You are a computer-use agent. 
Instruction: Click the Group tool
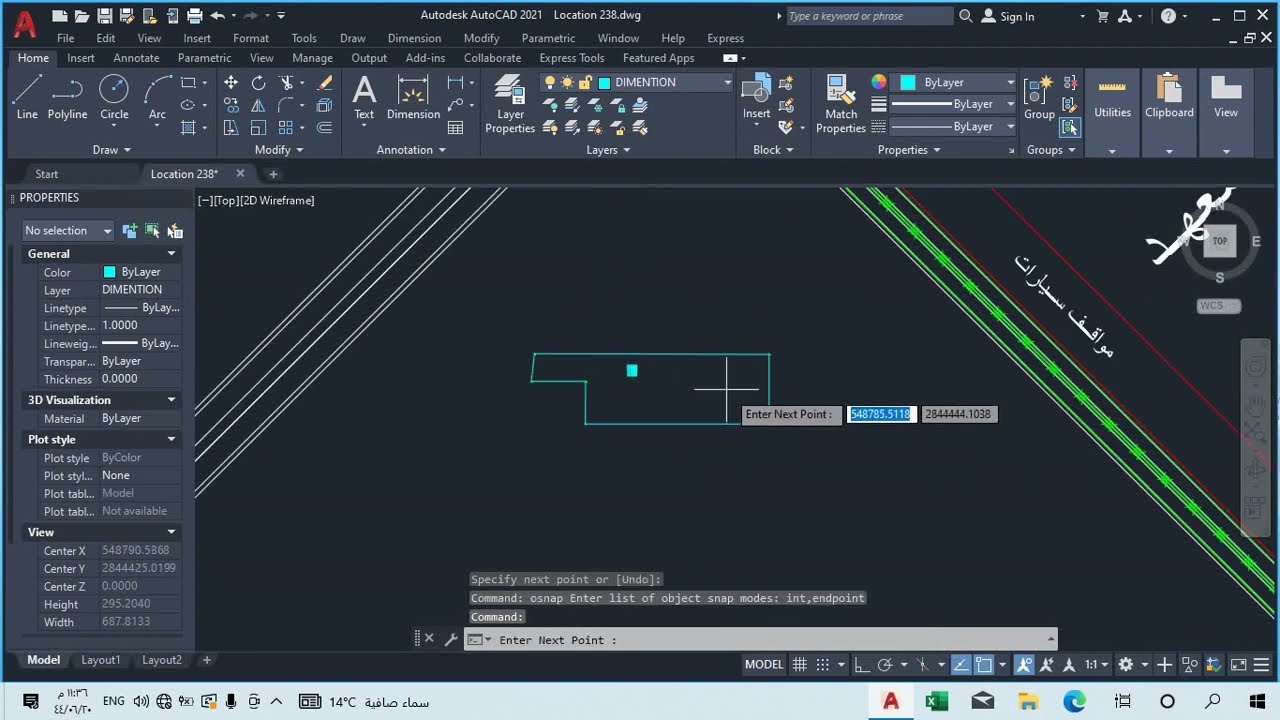pos(1039,97)
